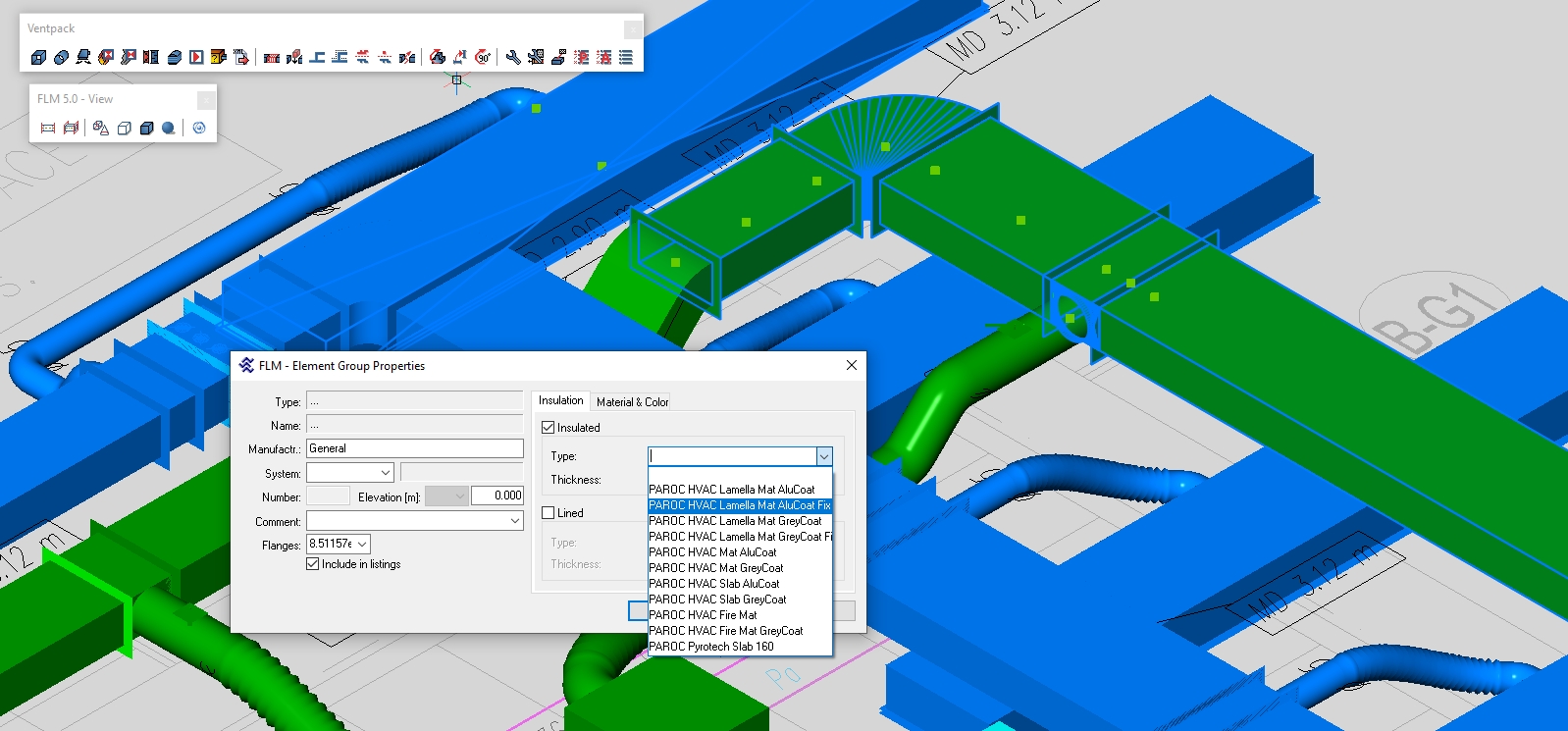Switch to wireframe cube view mode

click(x=125, y=128)
